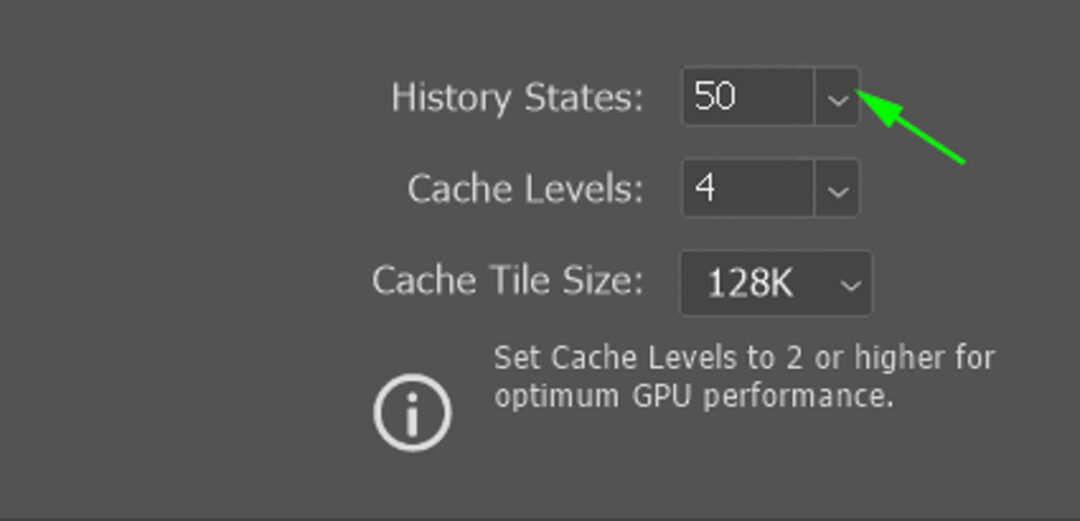Select the 128K tile size value
The image size is (1080, 521).
point(750,284)
